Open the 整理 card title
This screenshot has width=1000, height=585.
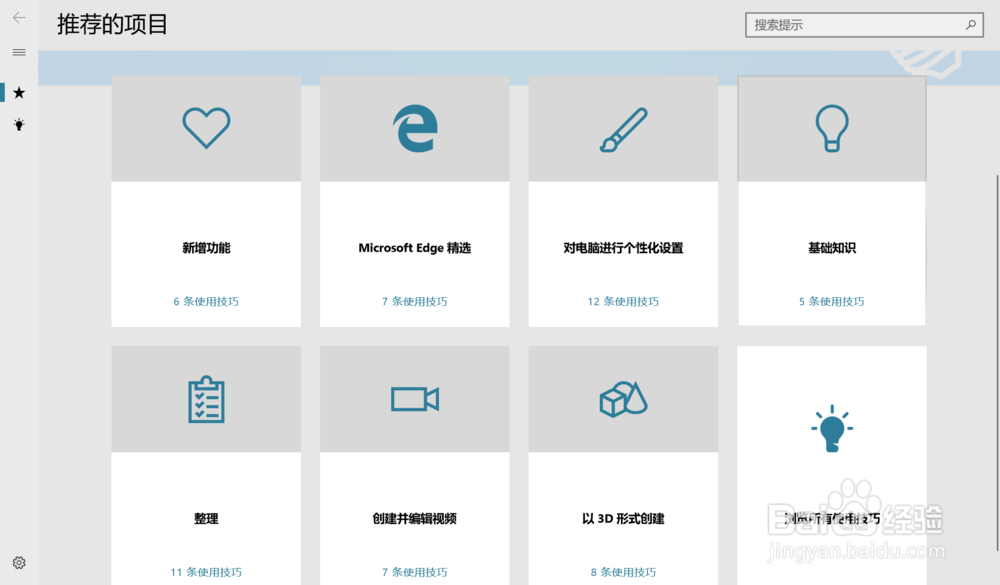click(206, 519)
